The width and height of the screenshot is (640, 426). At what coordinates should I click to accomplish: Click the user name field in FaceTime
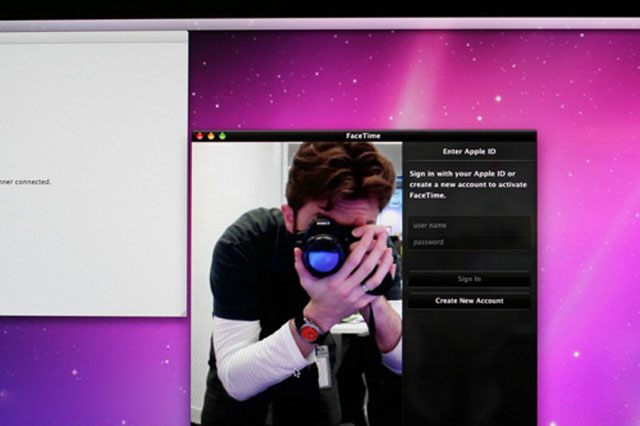click(x=469, y=225)
